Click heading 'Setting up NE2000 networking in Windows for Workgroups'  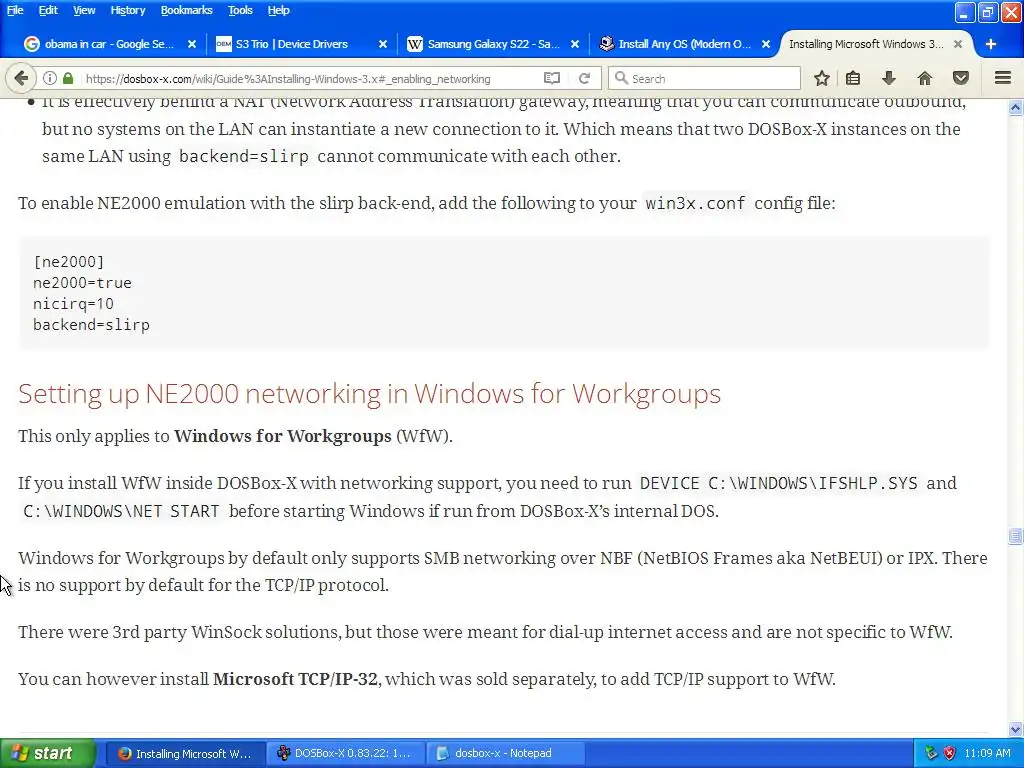pyautogui.click(x=370, y=393)
